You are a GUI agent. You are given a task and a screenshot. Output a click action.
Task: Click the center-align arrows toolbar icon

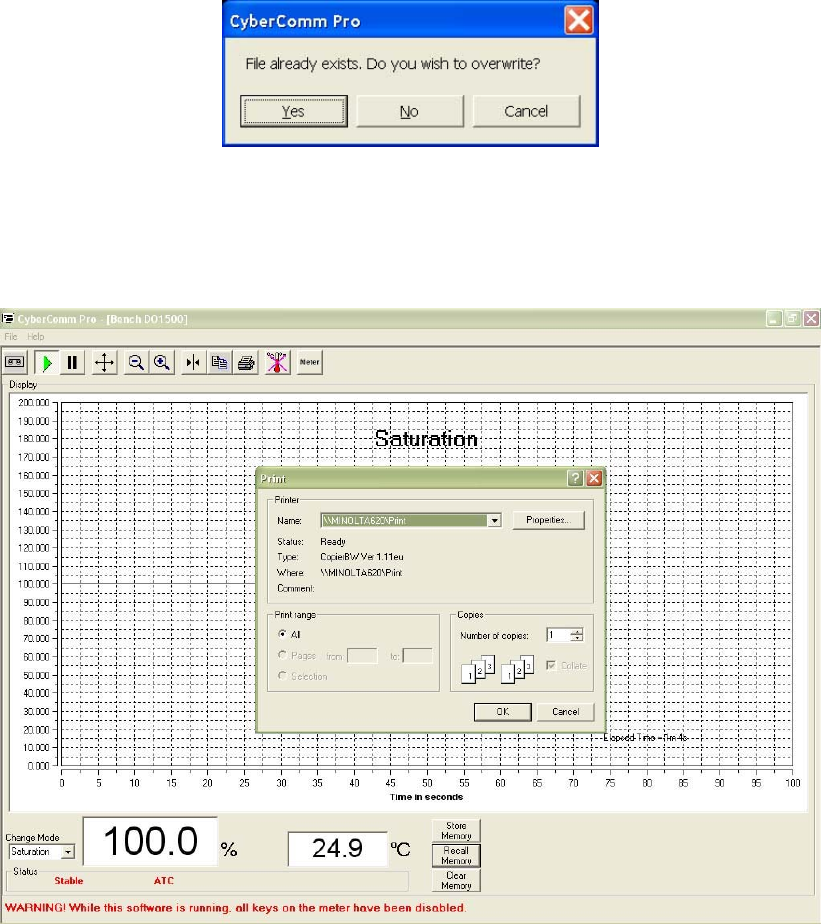(193, 362)
